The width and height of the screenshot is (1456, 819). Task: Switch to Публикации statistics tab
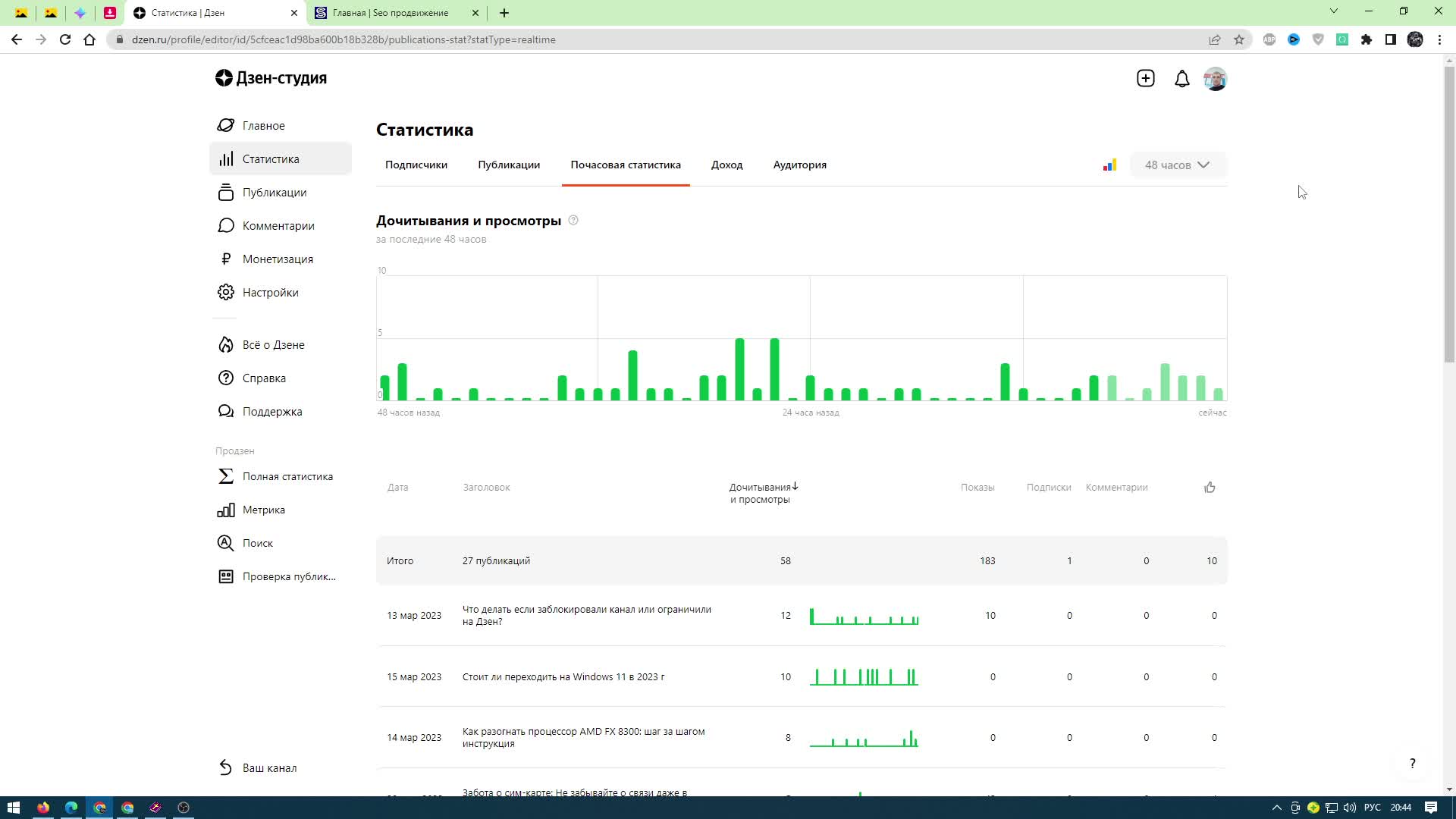click(x=508, y=165)
